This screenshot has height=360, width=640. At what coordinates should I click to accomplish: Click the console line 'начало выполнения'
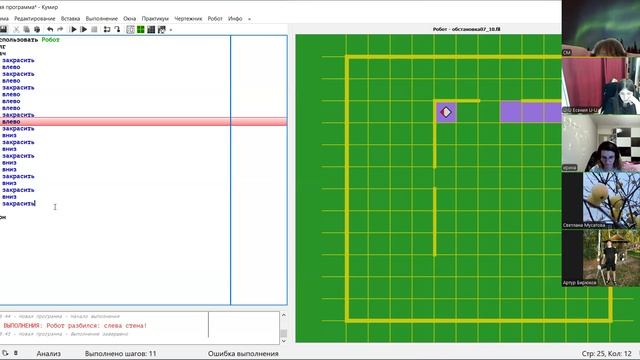click(x=95, y=316)
